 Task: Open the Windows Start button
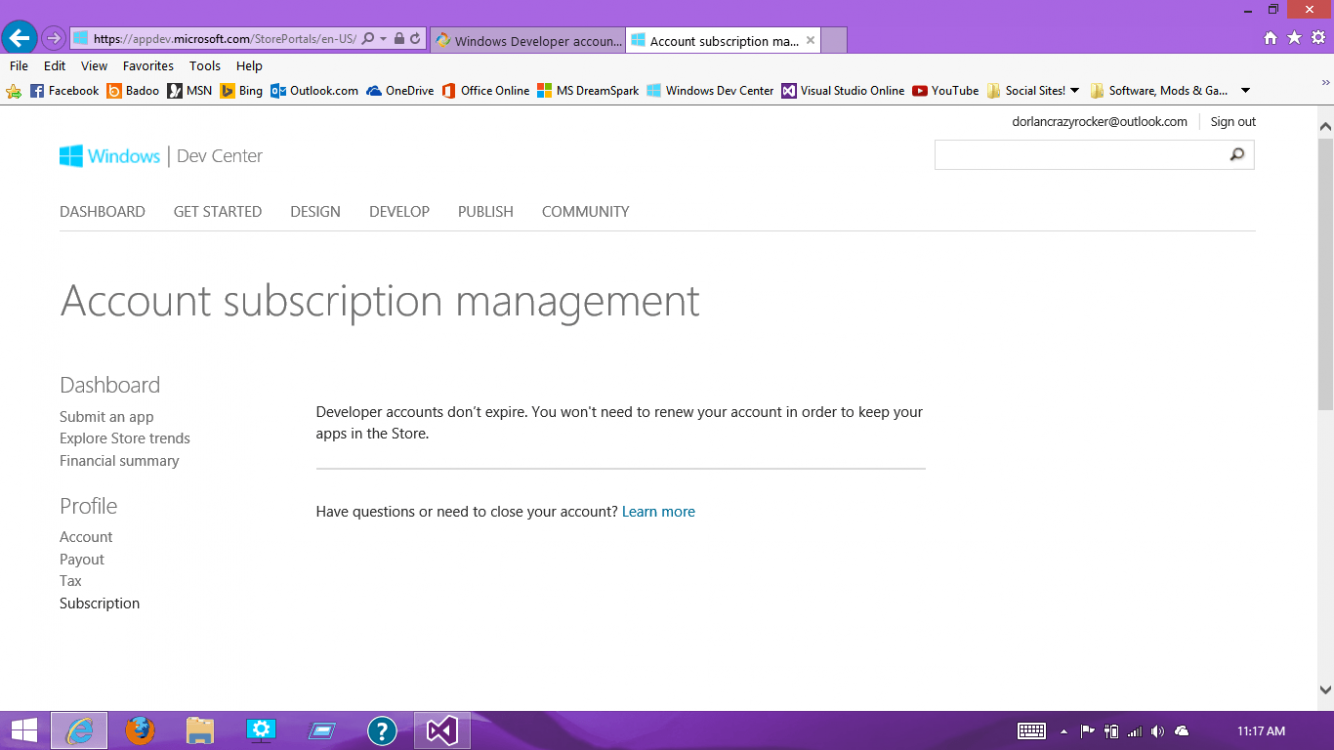[24, 731]
